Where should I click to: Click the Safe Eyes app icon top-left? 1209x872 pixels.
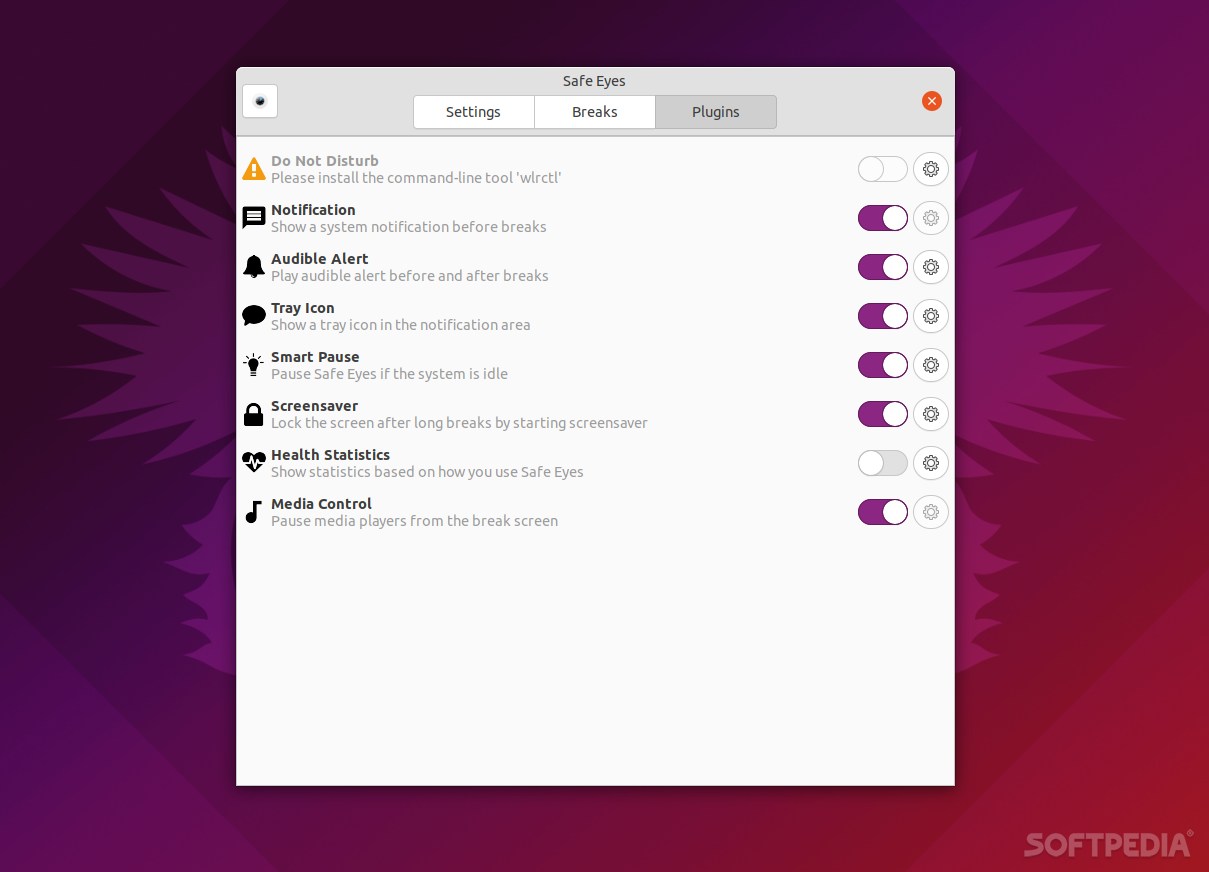click(x=259, y=101)
